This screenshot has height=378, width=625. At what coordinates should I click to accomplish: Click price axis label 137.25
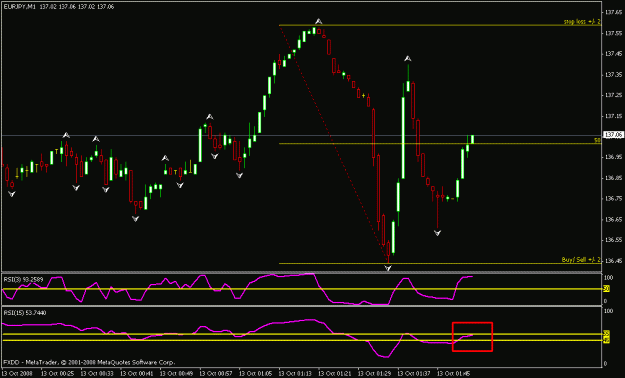pos(613,95)
